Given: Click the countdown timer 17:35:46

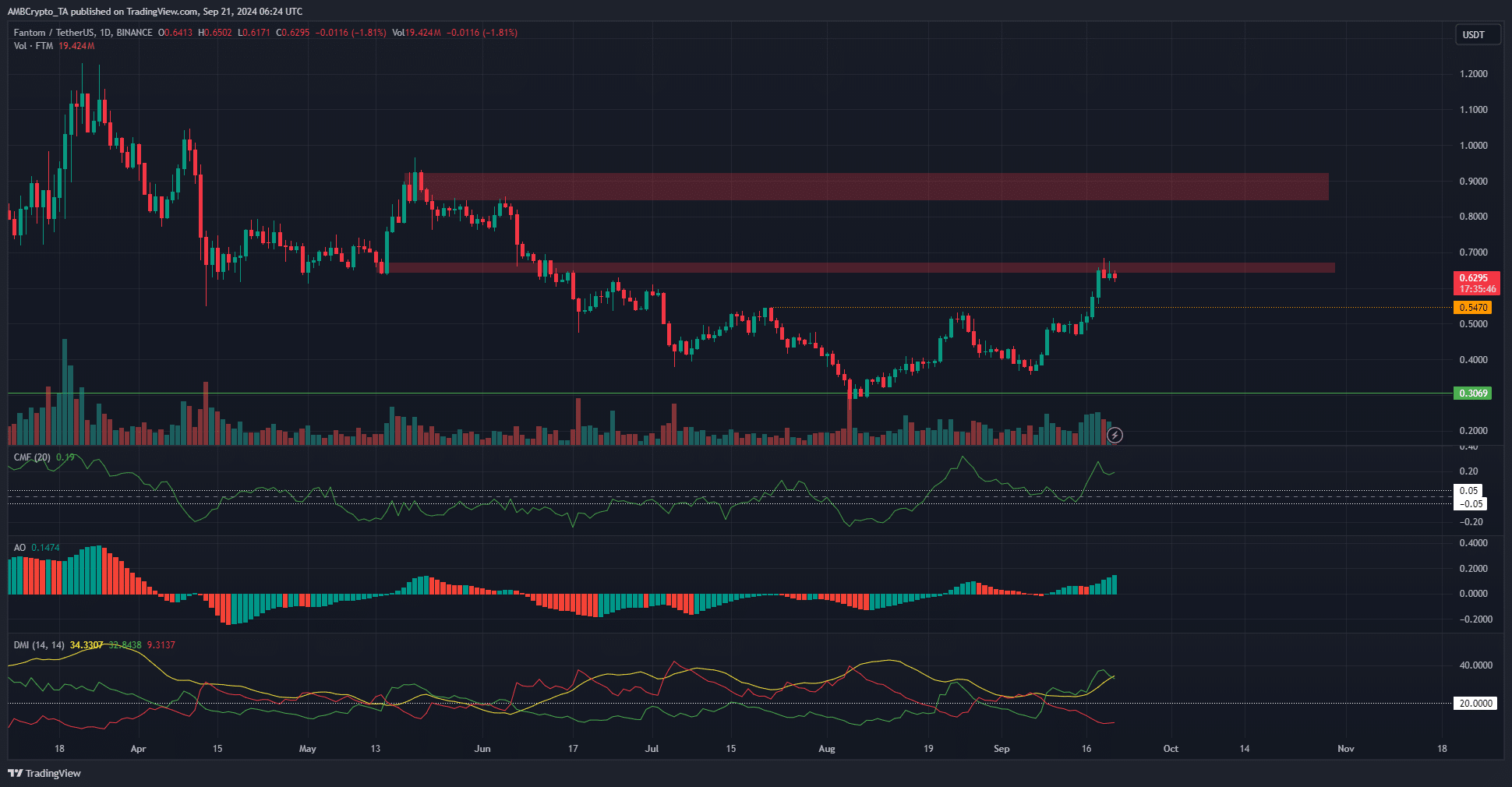Looking at the screenshot, I should point(1477,289).
